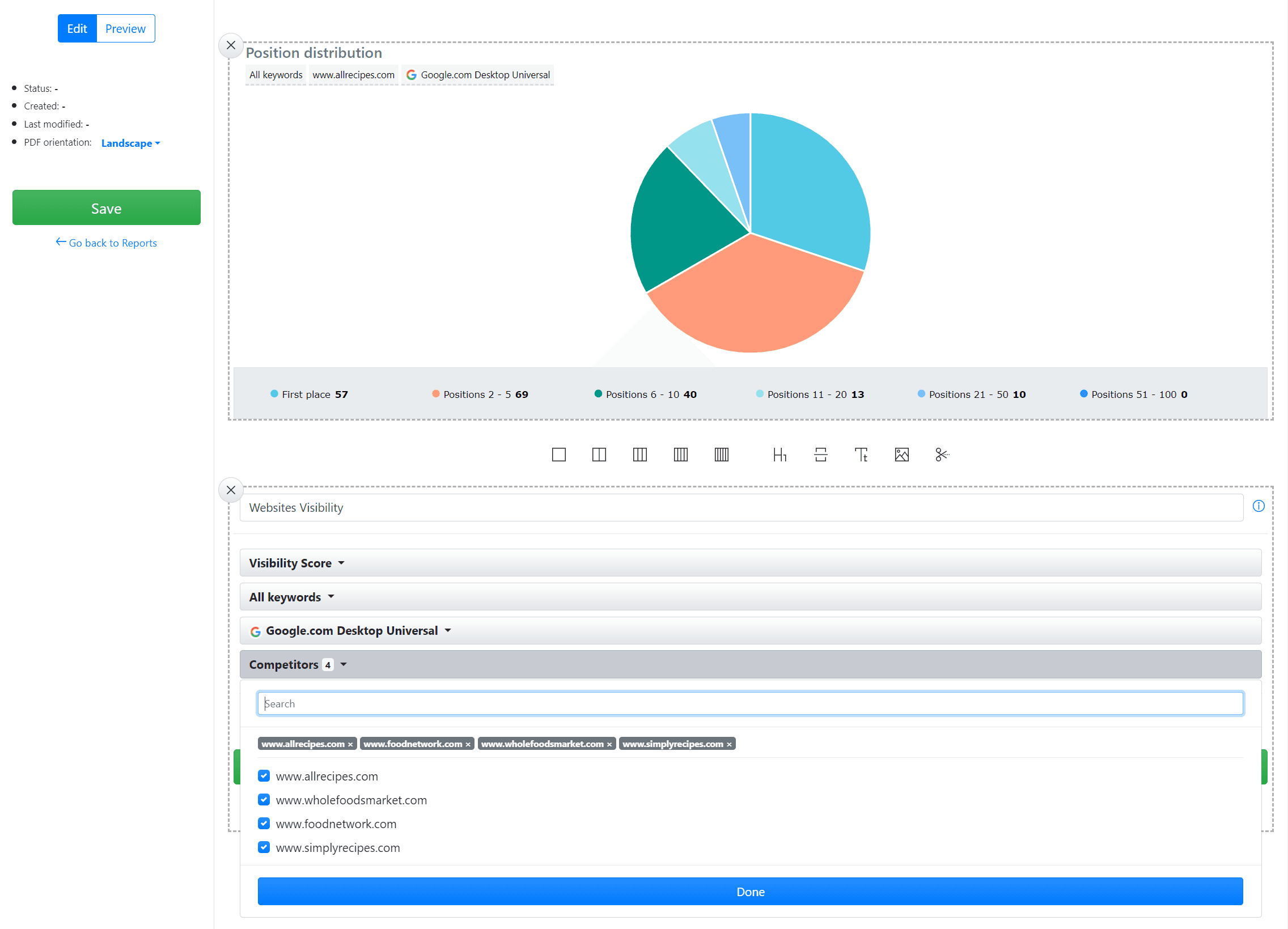This screenshot has width=1288, height=929.
Task: Click the Positions 11 - 20 legend entry
Action: 810,394
